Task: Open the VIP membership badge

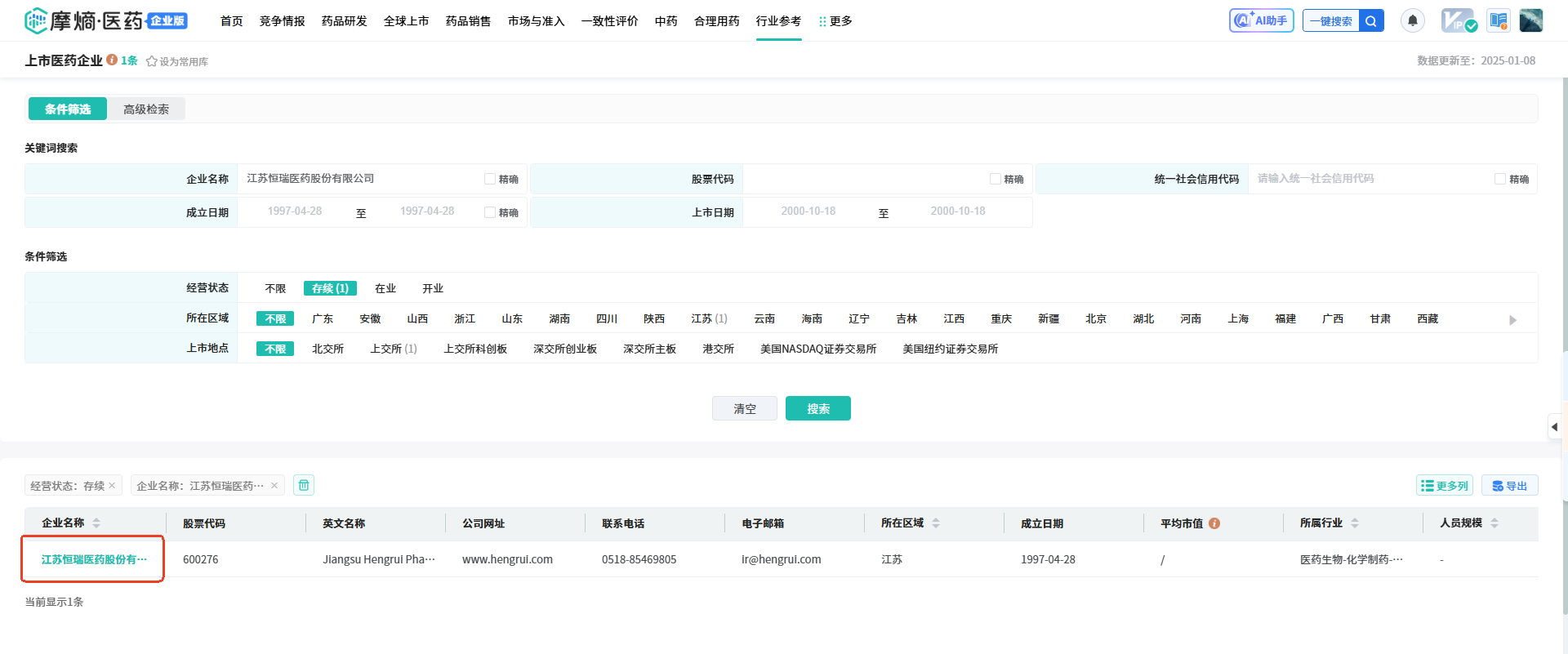Action: tap(1459, 20)
